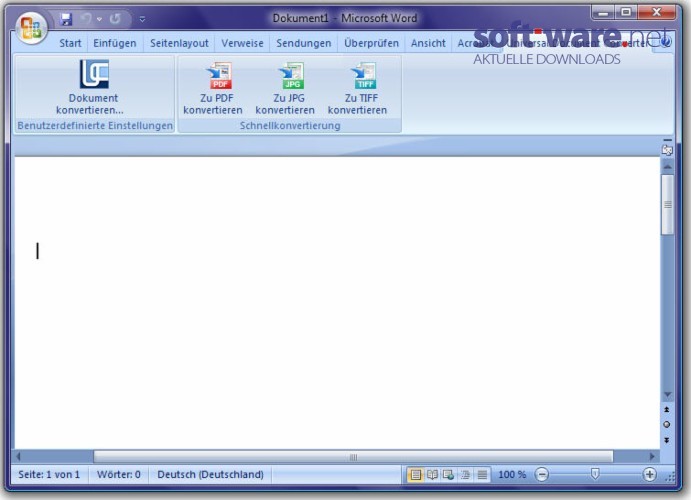Click the Redo icon in quick access toolbar
Screen dimensions: 691x500
[115, 19]
